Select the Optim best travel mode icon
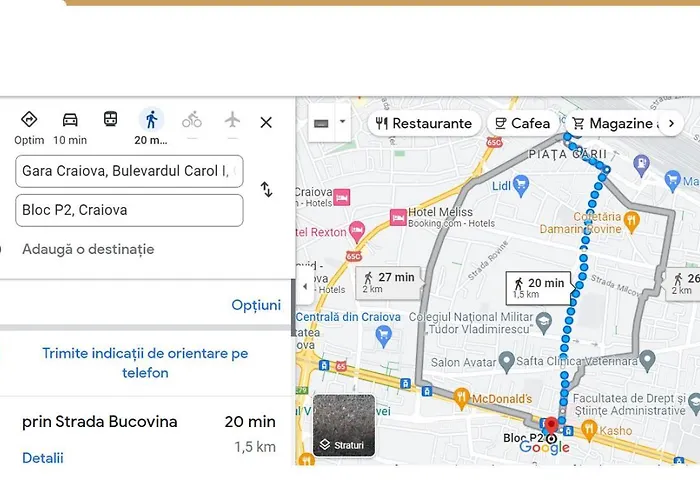This screenshot has height=500, width=700. pyautogui.click(x=29, y=121)
